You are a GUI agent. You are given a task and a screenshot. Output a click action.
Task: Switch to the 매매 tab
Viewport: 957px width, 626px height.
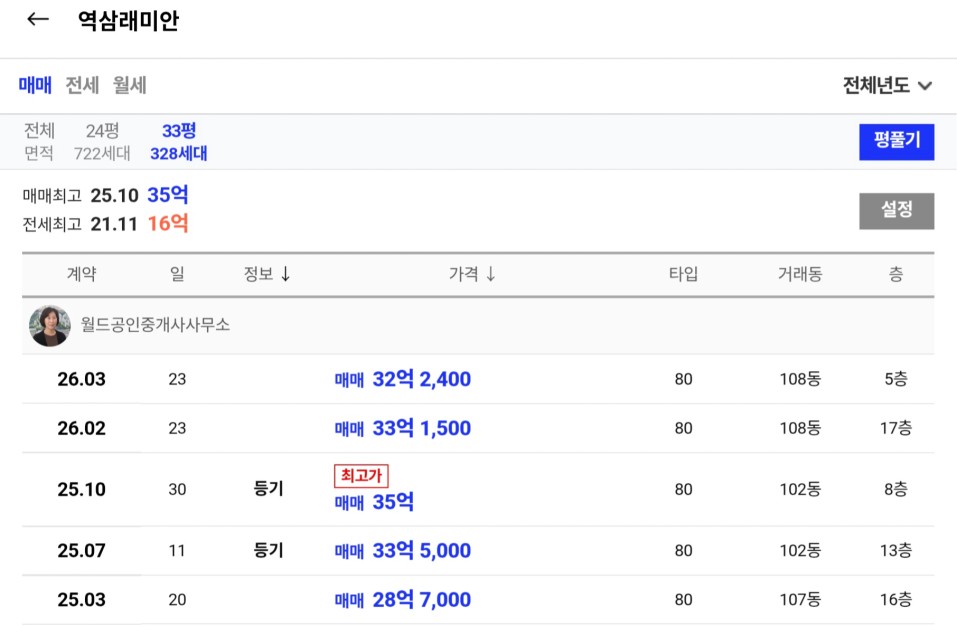(x=35, y=86)
